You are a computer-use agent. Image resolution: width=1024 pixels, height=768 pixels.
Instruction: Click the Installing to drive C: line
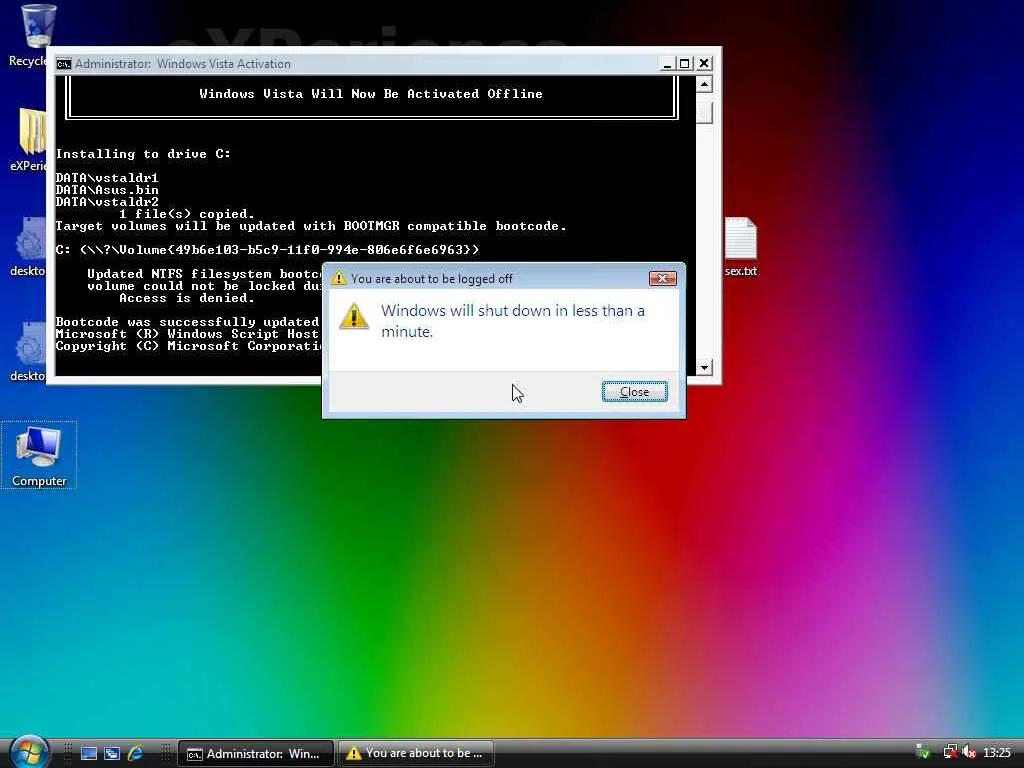tap(143, 154)
